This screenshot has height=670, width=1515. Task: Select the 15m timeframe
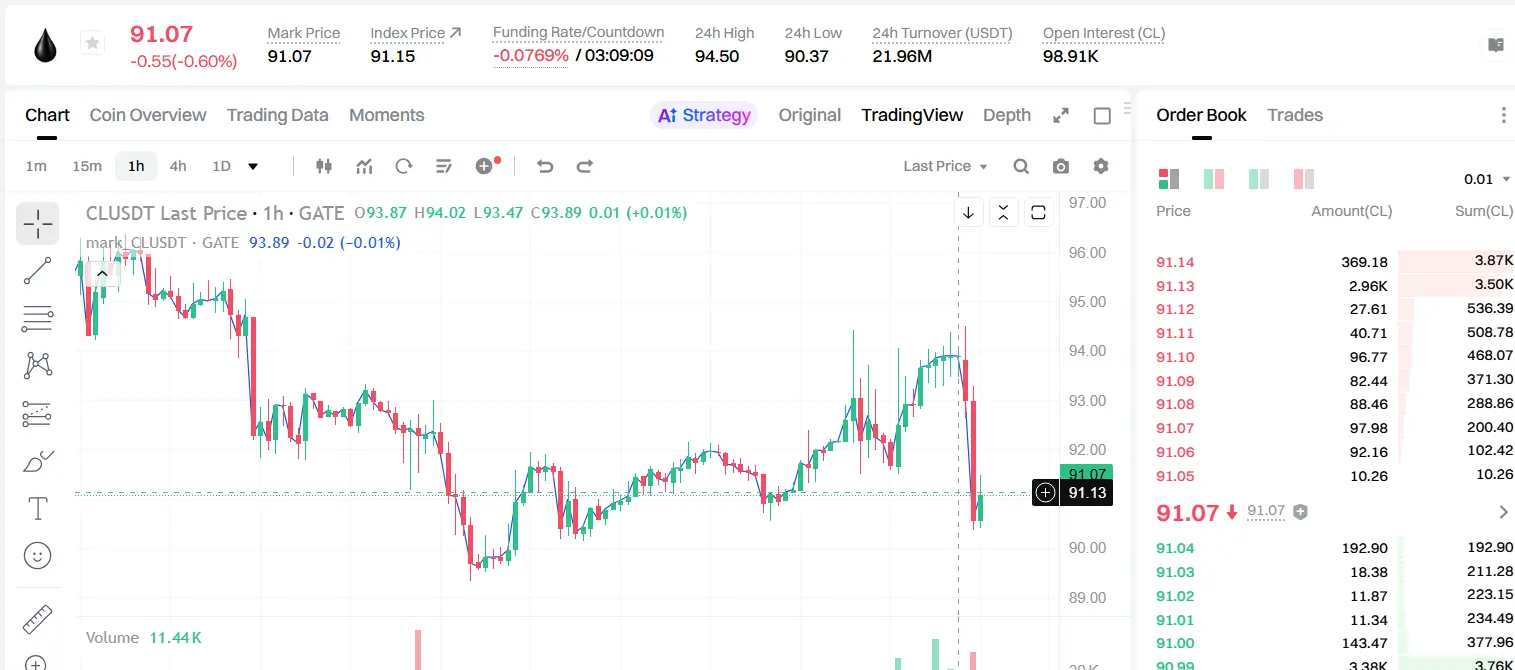[x=87, y=166]
